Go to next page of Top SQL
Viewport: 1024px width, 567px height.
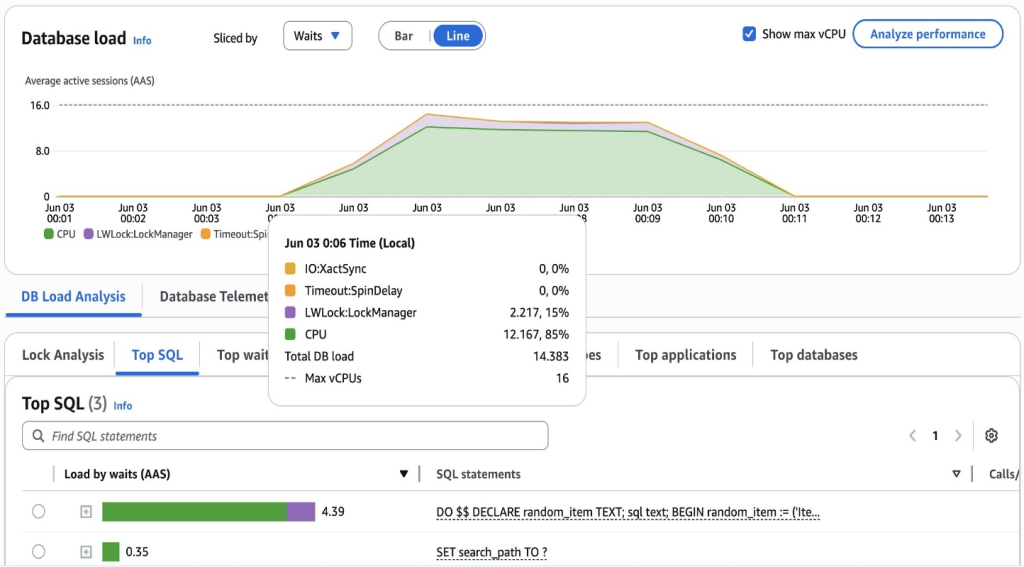click(x=958, y=436)
